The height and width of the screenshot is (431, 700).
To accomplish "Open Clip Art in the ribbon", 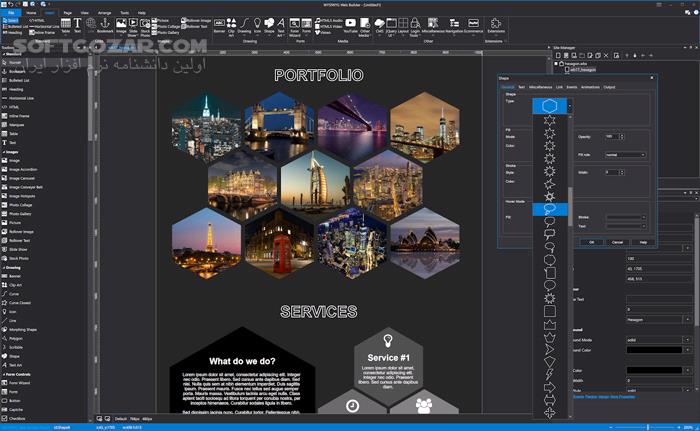I will tap(231, 27).
